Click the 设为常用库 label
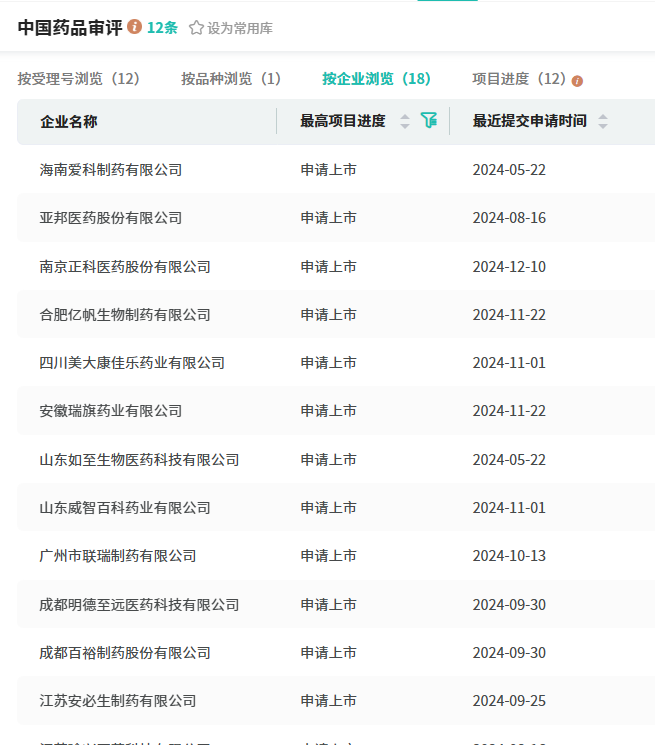 (240, 29)
